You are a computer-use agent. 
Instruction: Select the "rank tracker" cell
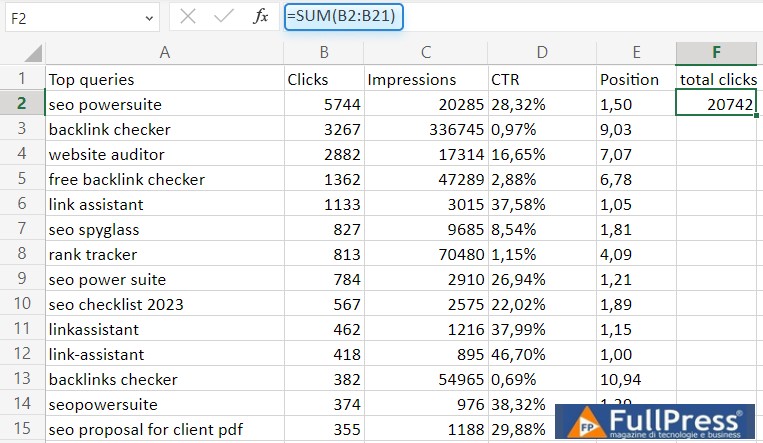tap(164, 254)
